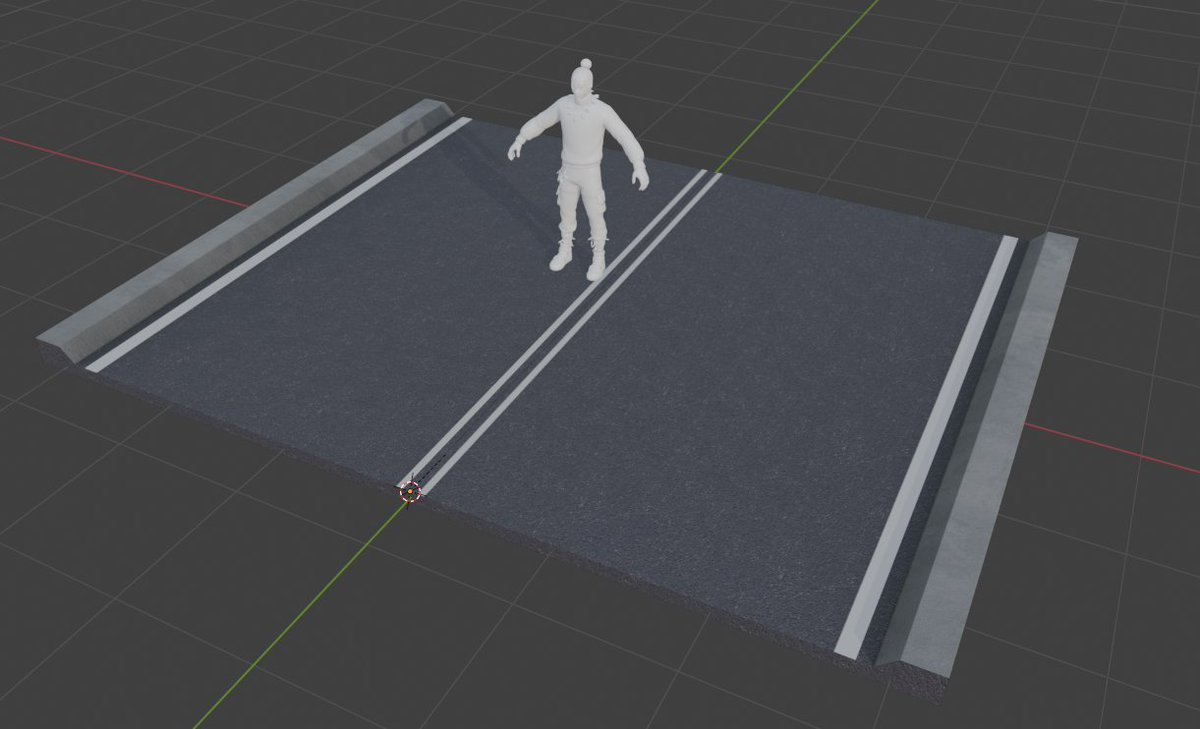Click the left white edge line stripe
The image size is (1200, 729).
[278, 245]
